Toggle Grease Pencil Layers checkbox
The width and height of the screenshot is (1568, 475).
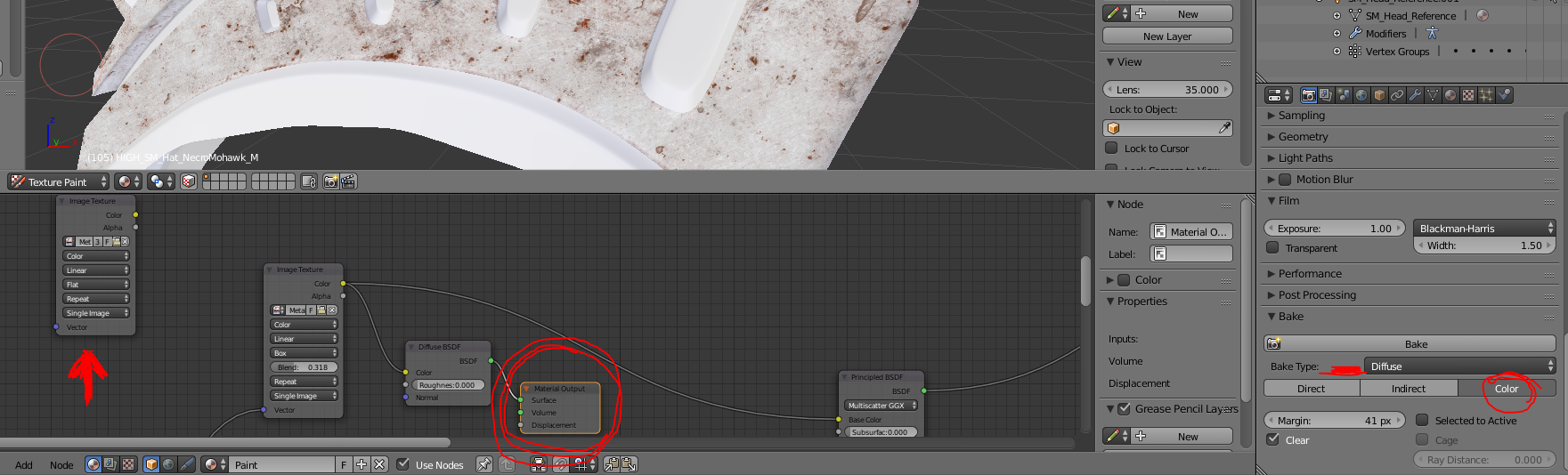coord(1124,408)
